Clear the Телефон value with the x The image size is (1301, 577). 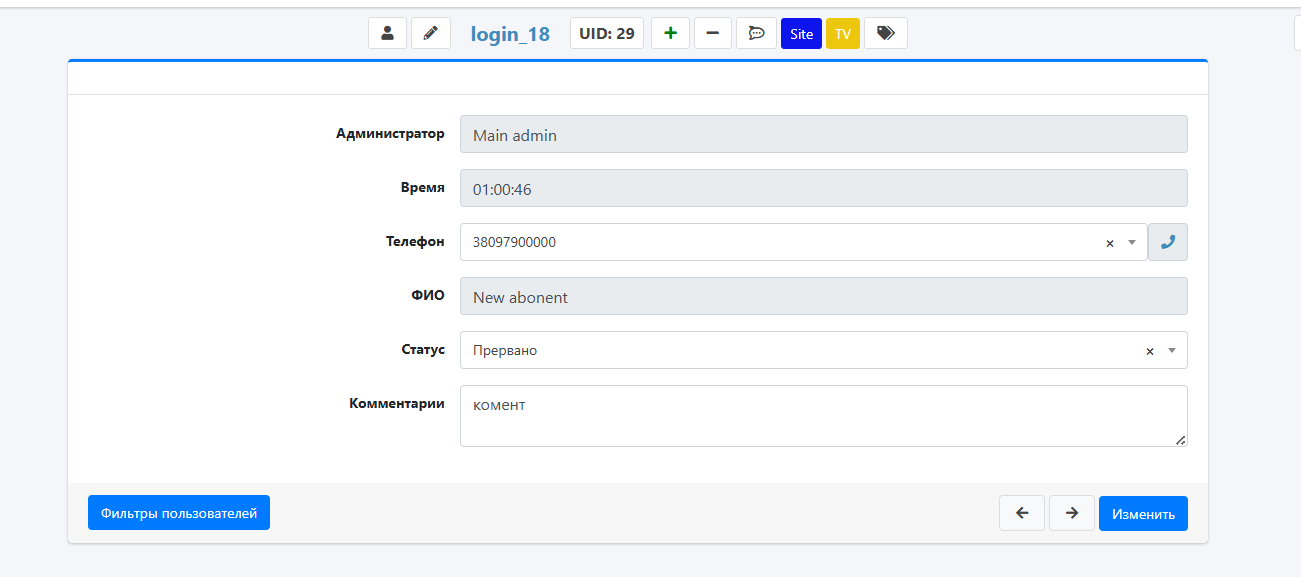(1109, 243)
